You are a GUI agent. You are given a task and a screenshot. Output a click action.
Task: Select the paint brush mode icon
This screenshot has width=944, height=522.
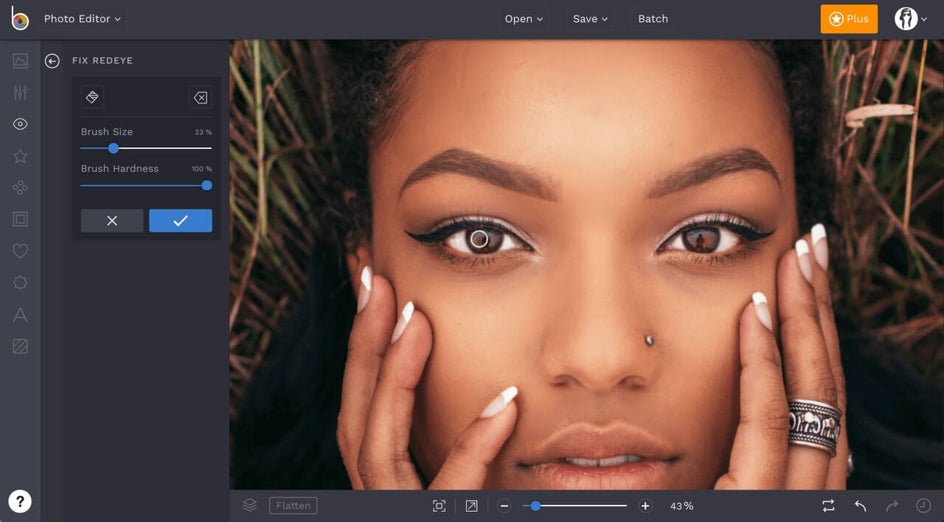[92, 97]
